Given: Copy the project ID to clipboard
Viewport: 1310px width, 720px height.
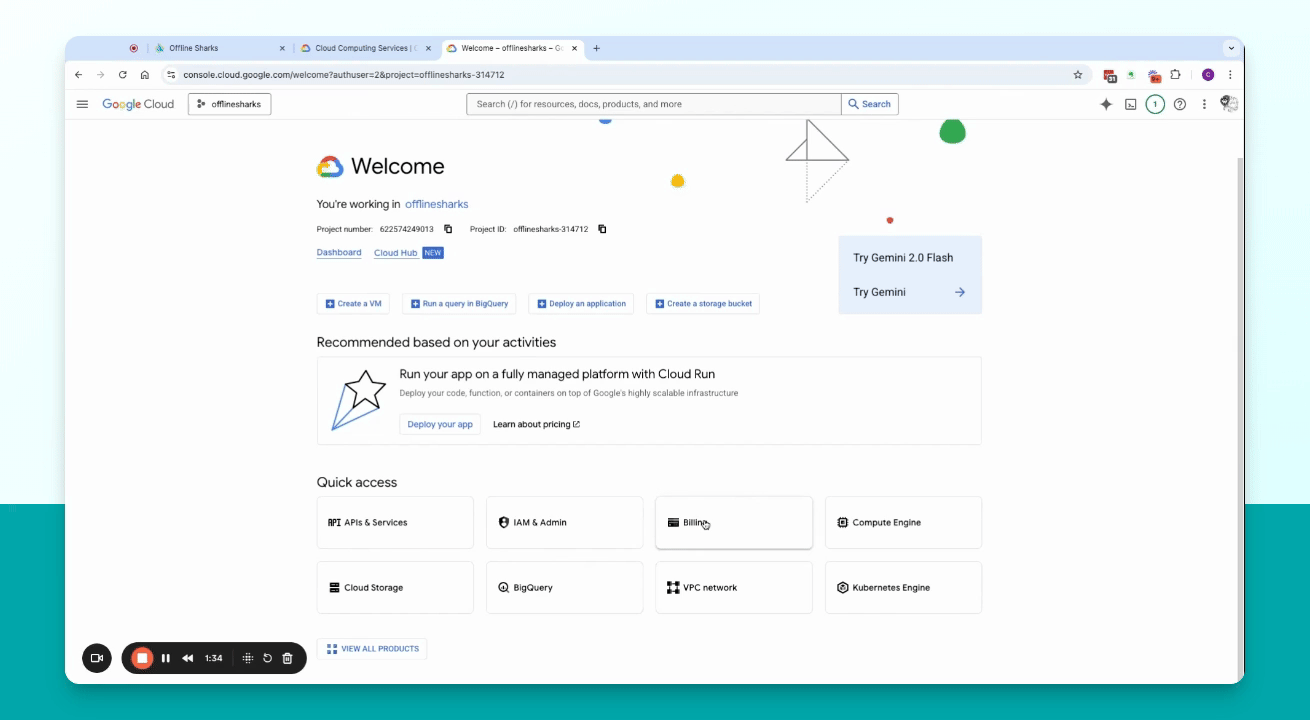Looking at the screenshot, I should [x=602, y=229].
